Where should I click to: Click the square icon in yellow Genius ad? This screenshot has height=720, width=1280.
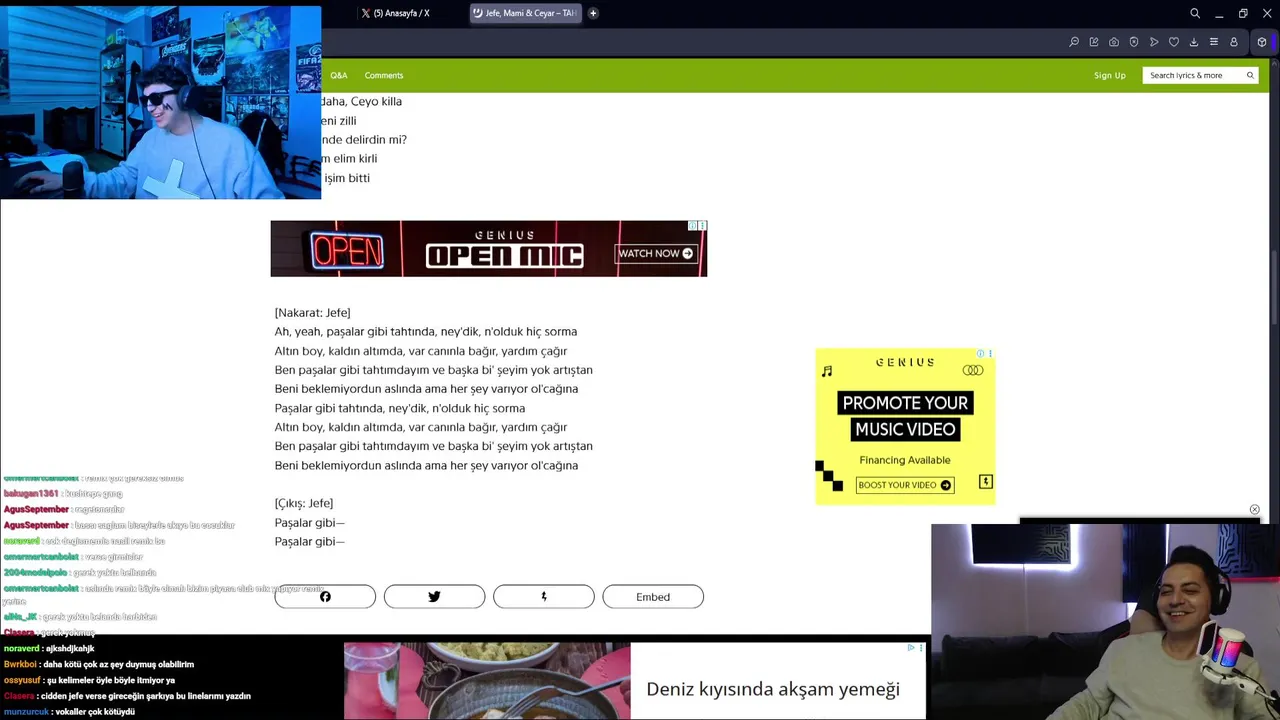pos(986,482)
